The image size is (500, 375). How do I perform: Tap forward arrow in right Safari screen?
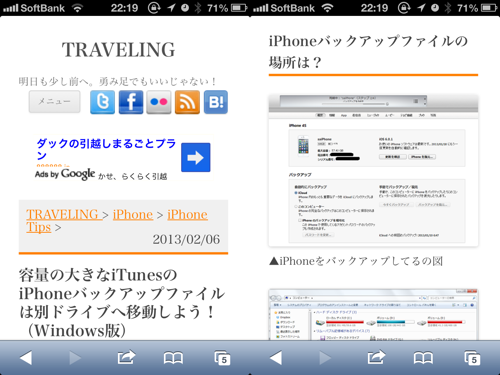[x=325, y=358]
